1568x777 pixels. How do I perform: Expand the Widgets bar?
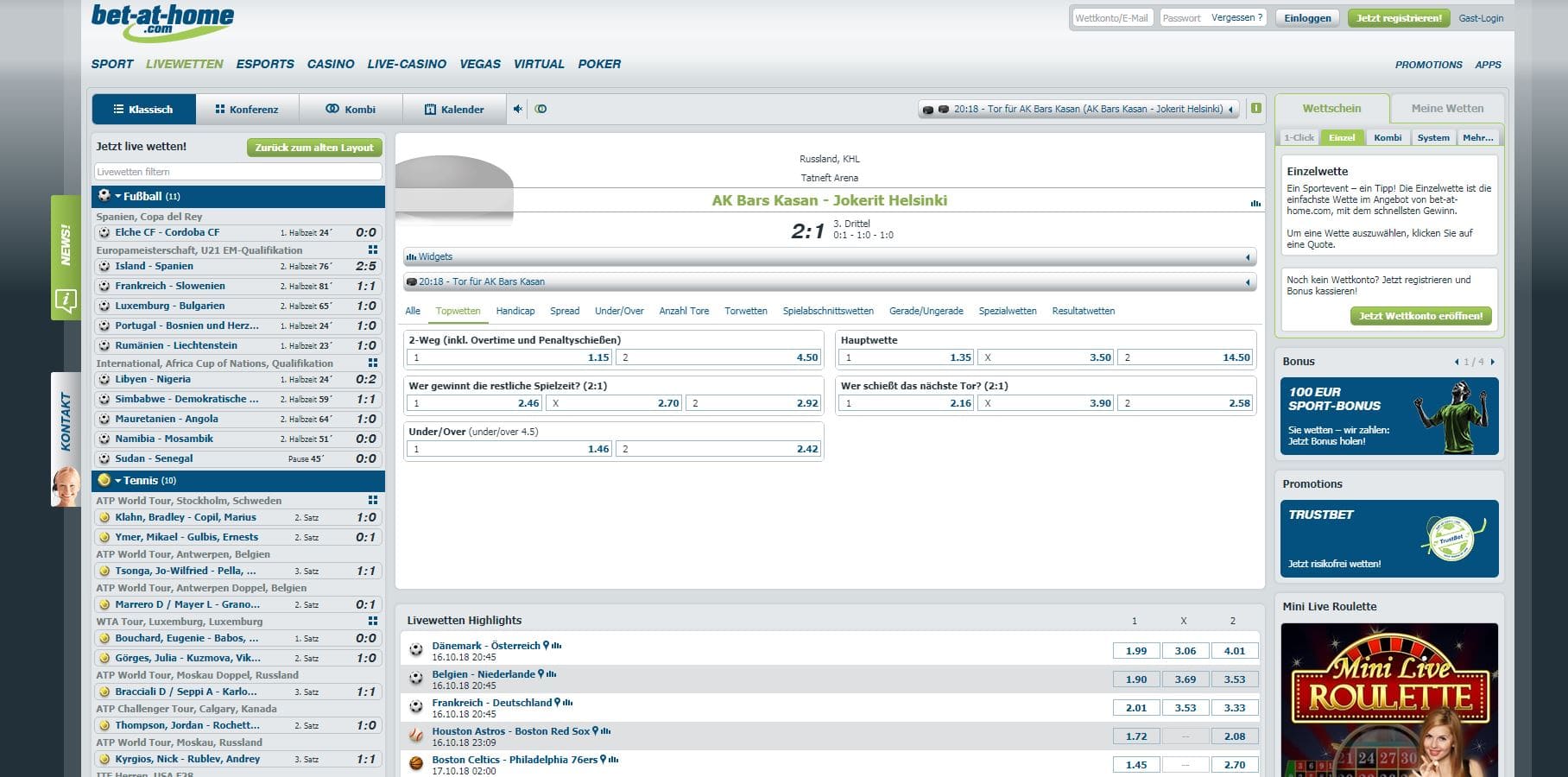click(x=830, y=257)
